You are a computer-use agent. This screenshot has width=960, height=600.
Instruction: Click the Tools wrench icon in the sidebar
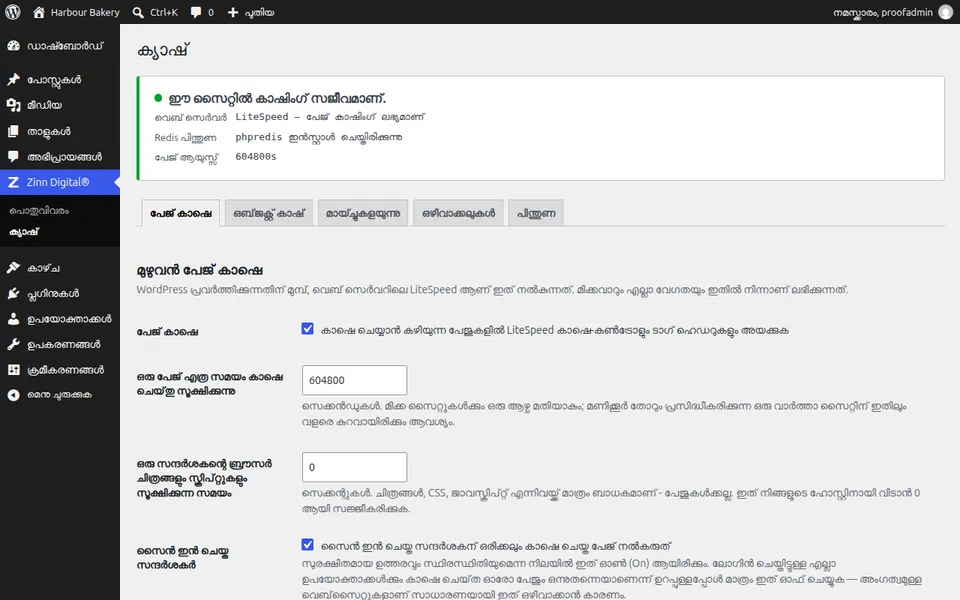click(x=13, y=345)
